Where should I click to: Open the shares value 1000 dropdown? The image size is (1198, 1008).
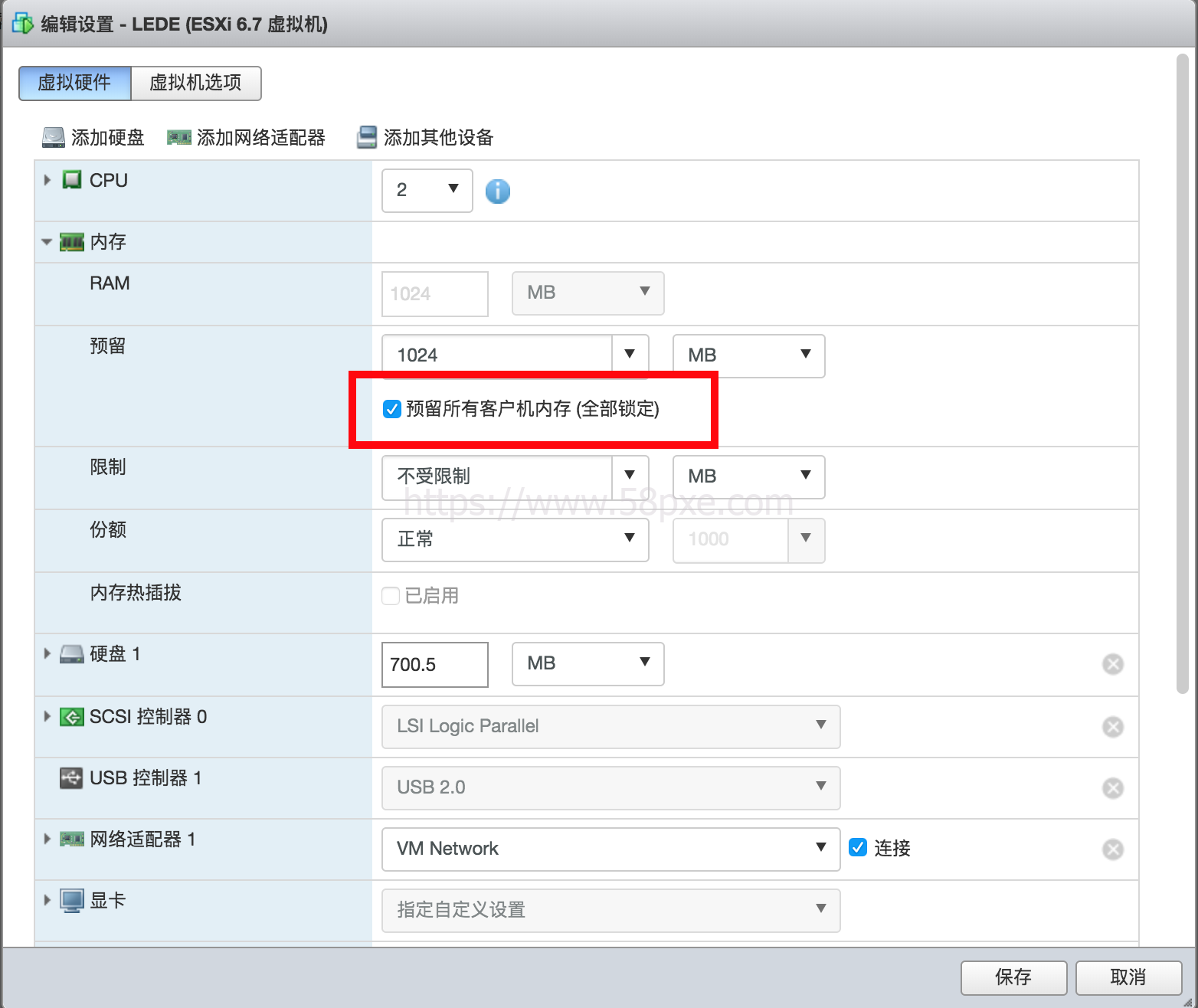pos(806,540)
